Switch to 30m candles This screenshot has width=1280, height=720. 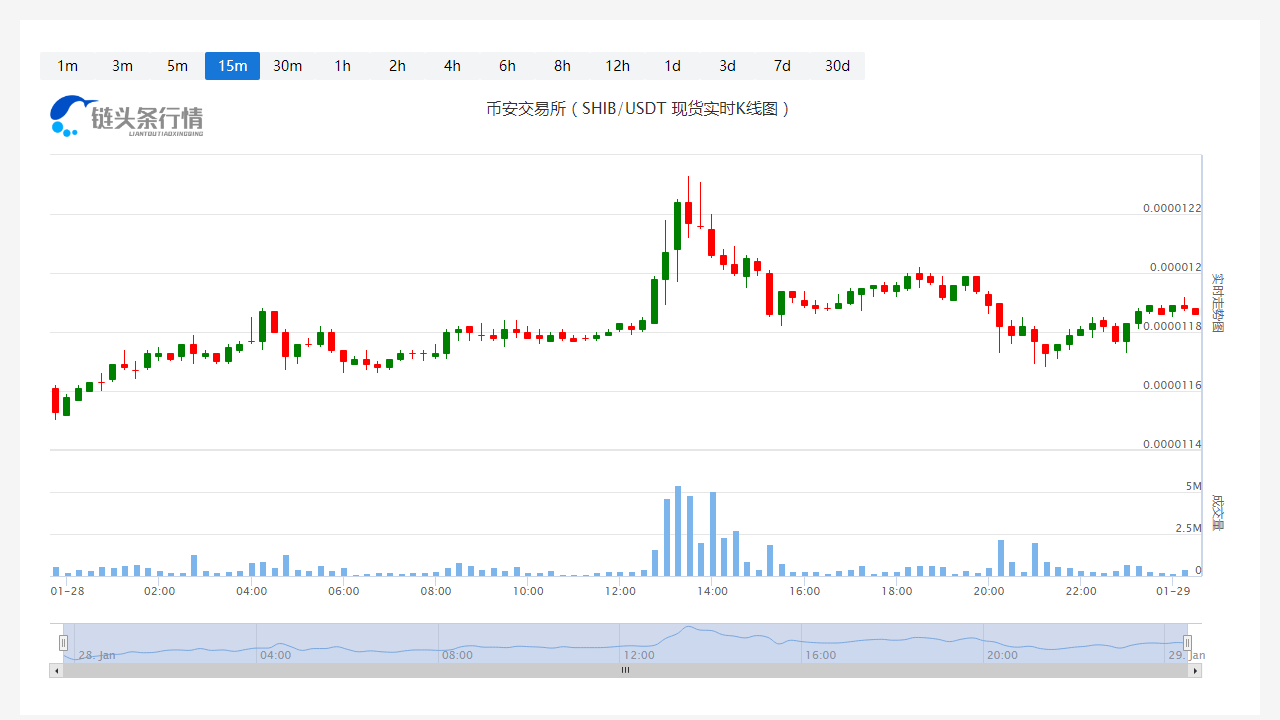click(287, 66)
